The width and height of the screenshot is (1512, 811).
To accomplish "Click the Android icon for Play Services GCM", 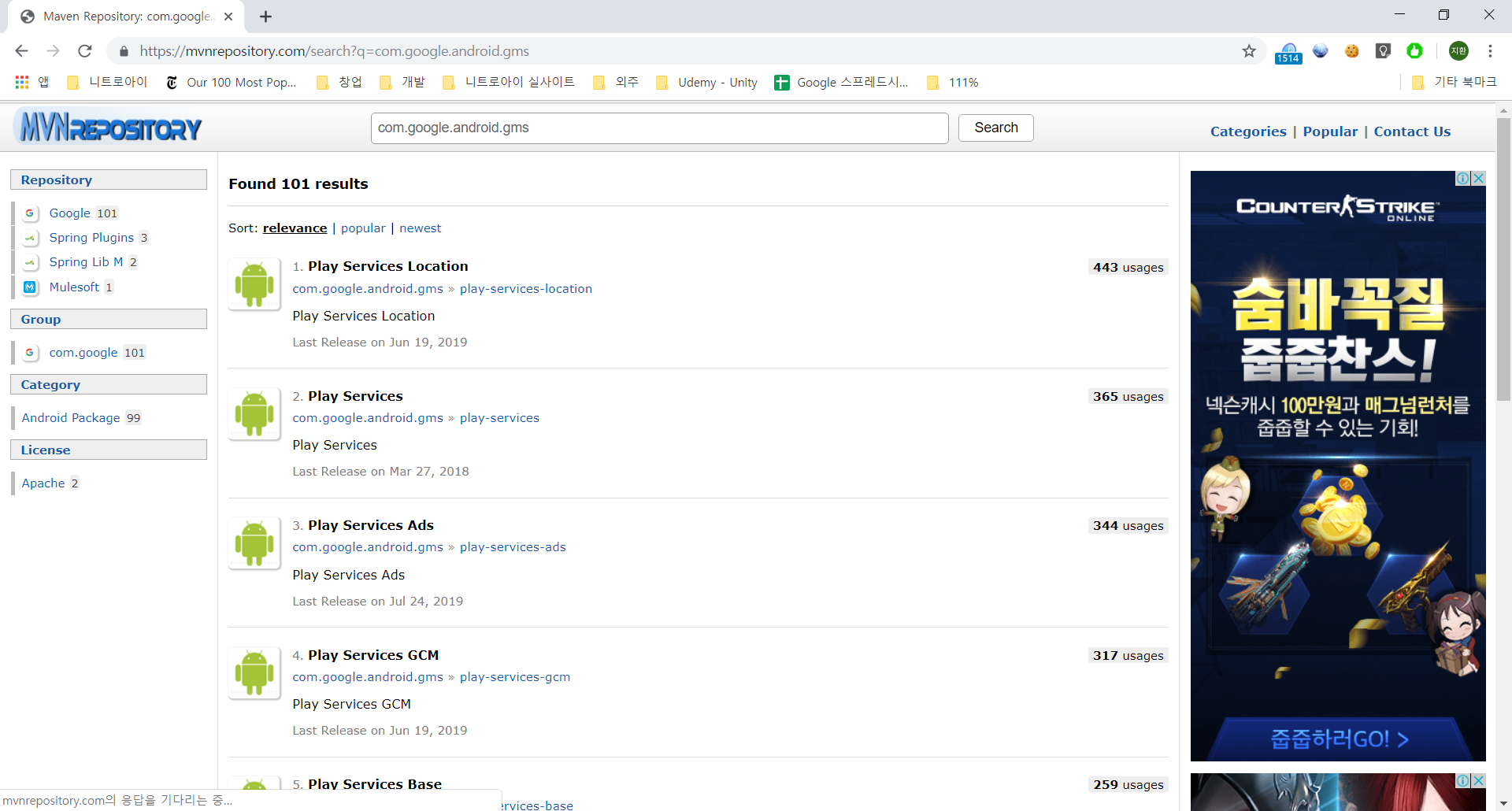I will 254,672.
